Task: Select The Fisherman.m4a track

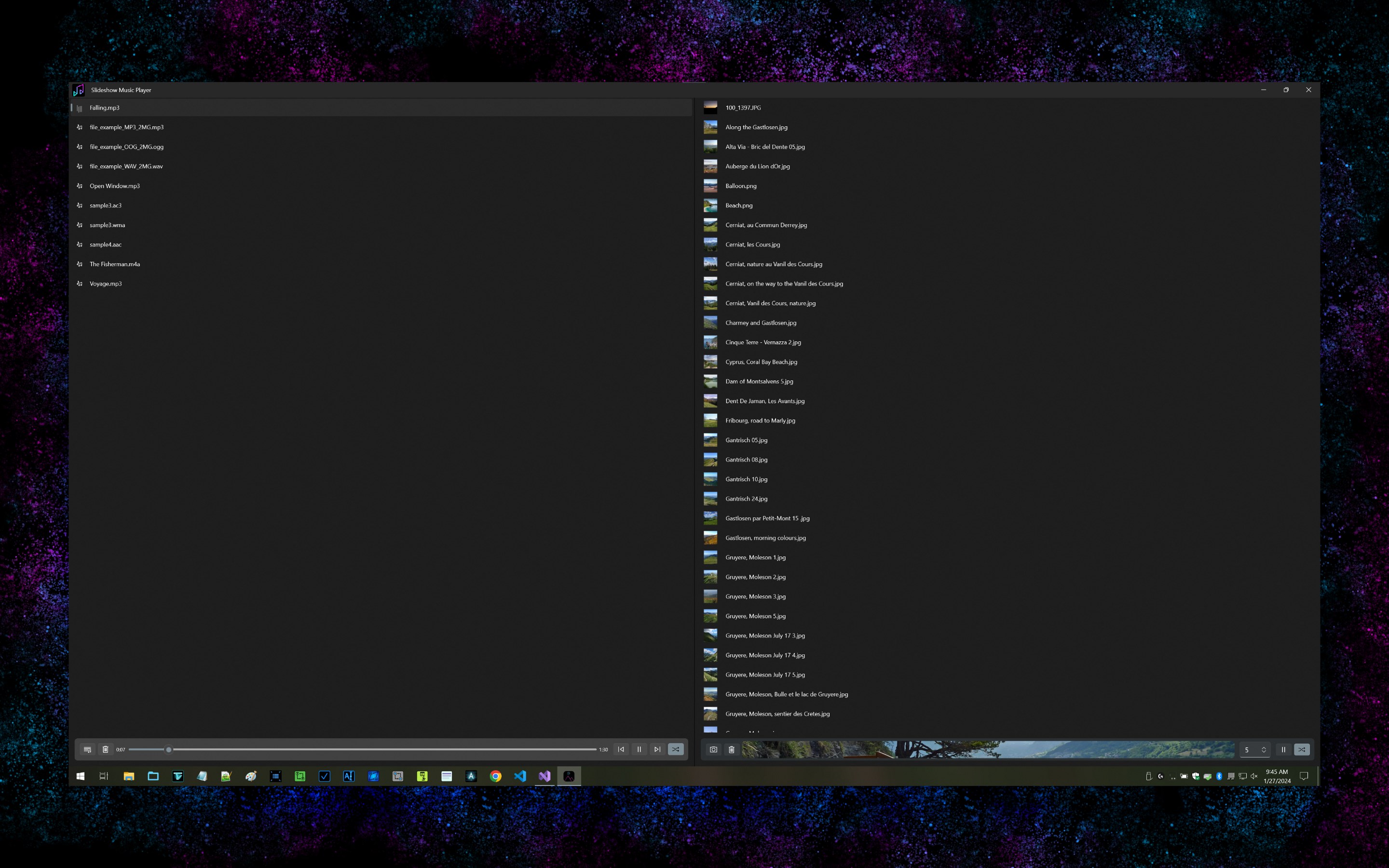Action: [115, 264]
